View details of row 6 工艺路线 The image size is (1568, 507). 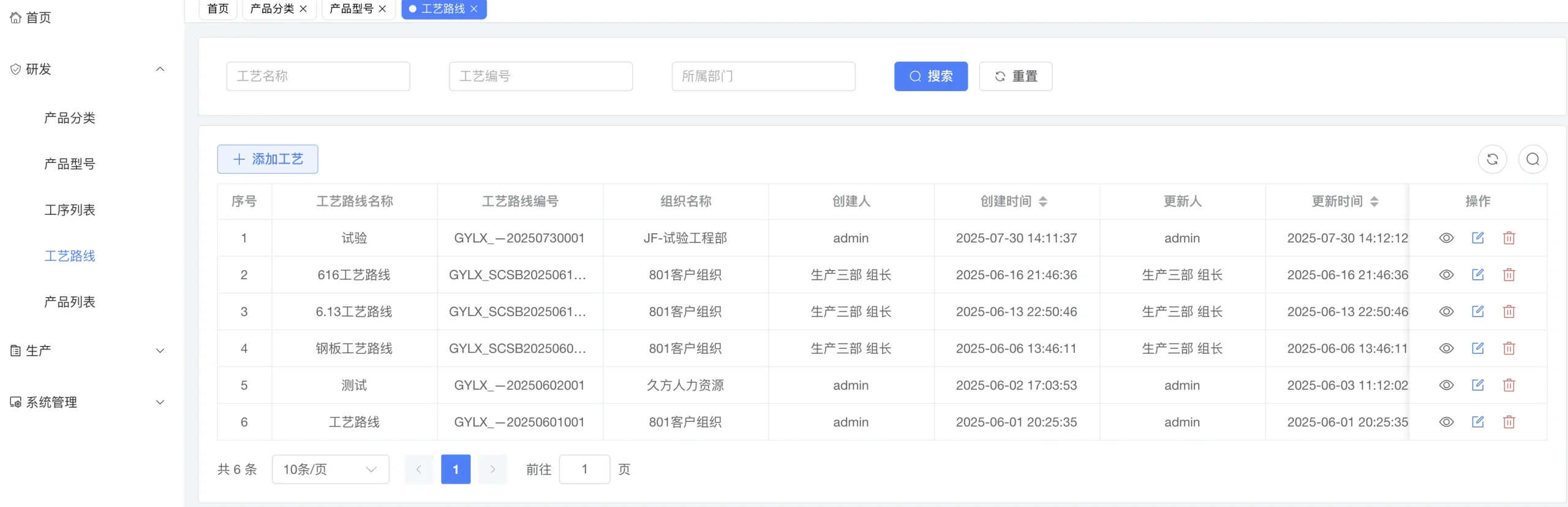coord(1446,422)
